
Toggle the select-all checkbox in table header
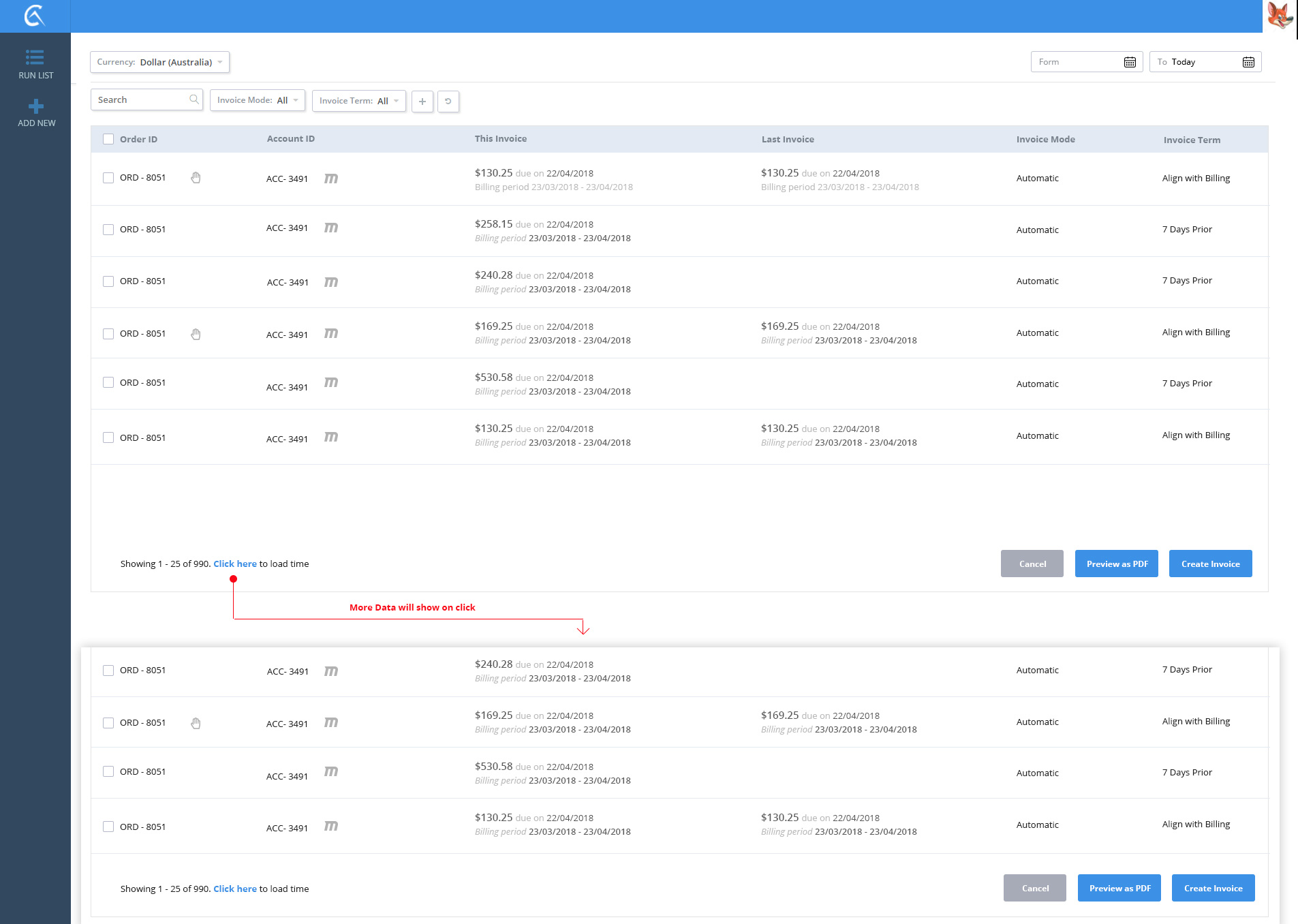108,139
